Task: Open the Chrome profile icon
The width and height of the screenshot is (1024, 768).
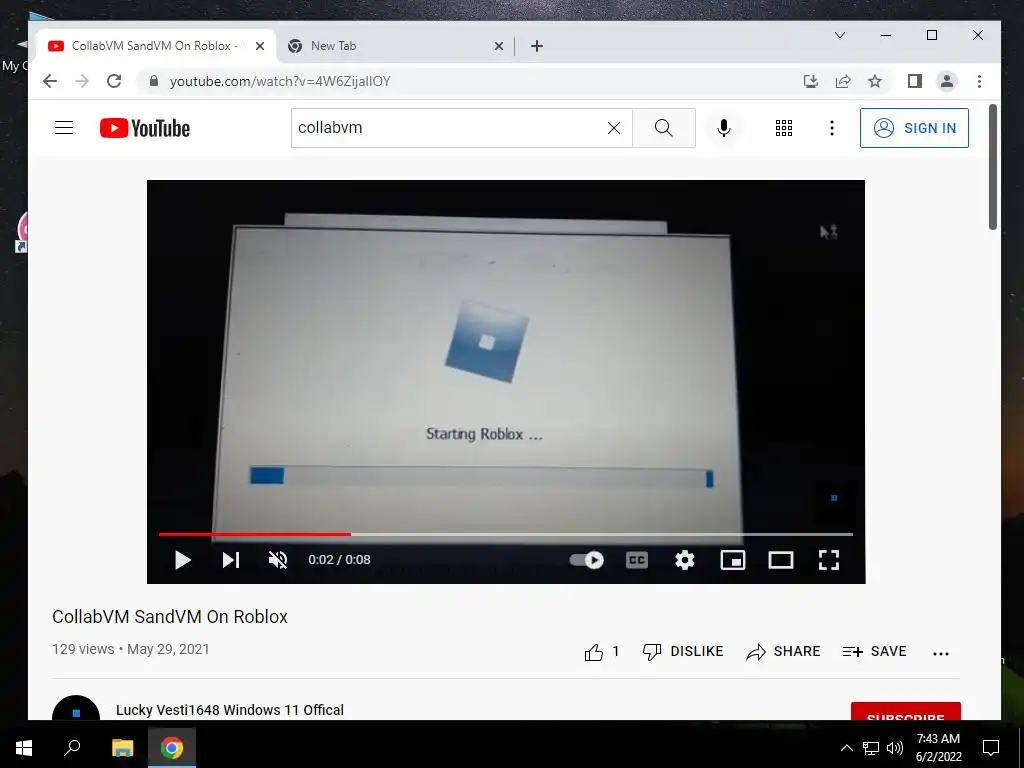Action: (947, 81)
